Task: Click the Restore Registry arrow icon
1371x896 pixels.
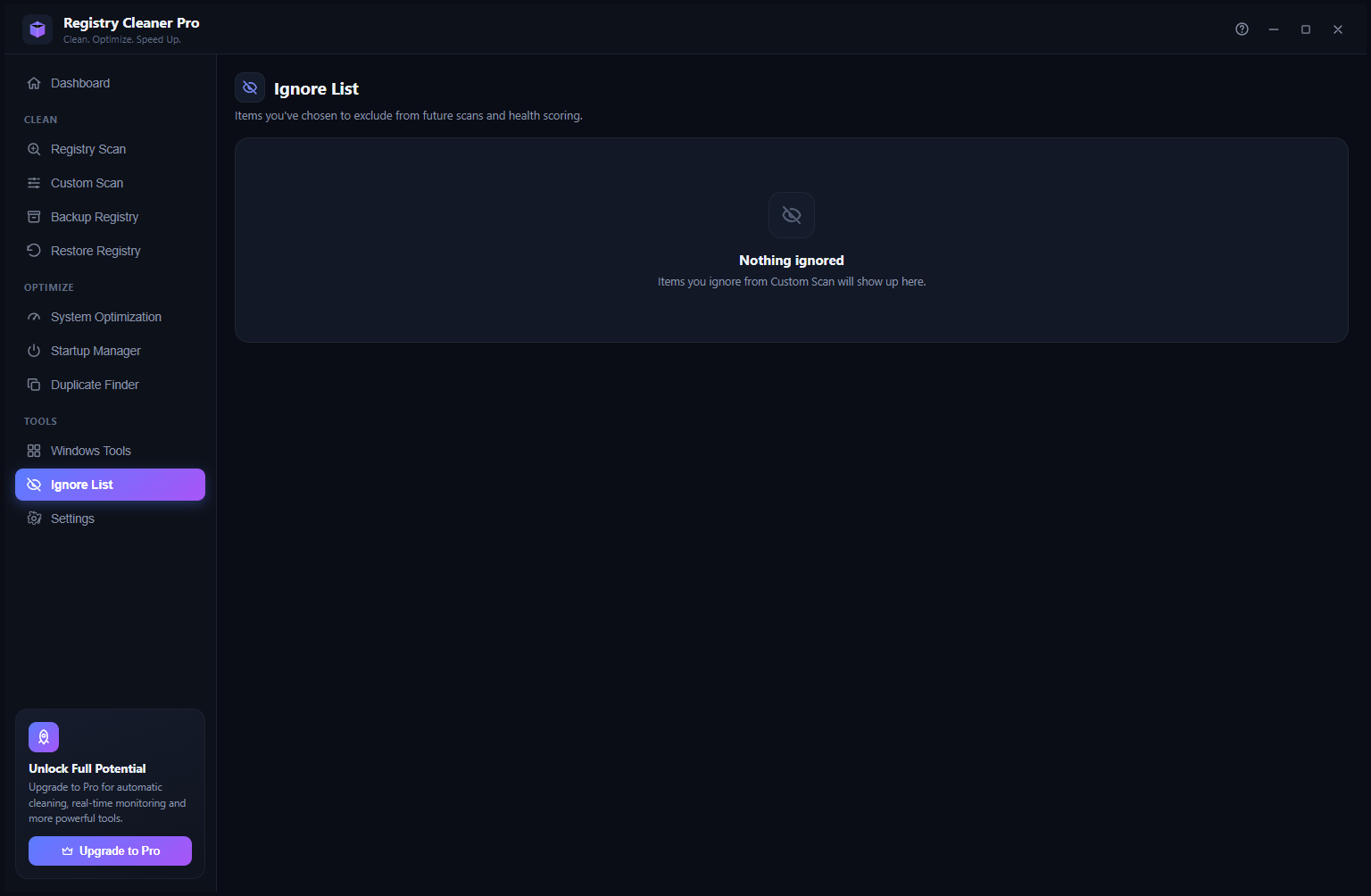Action: tap(34, 251)
